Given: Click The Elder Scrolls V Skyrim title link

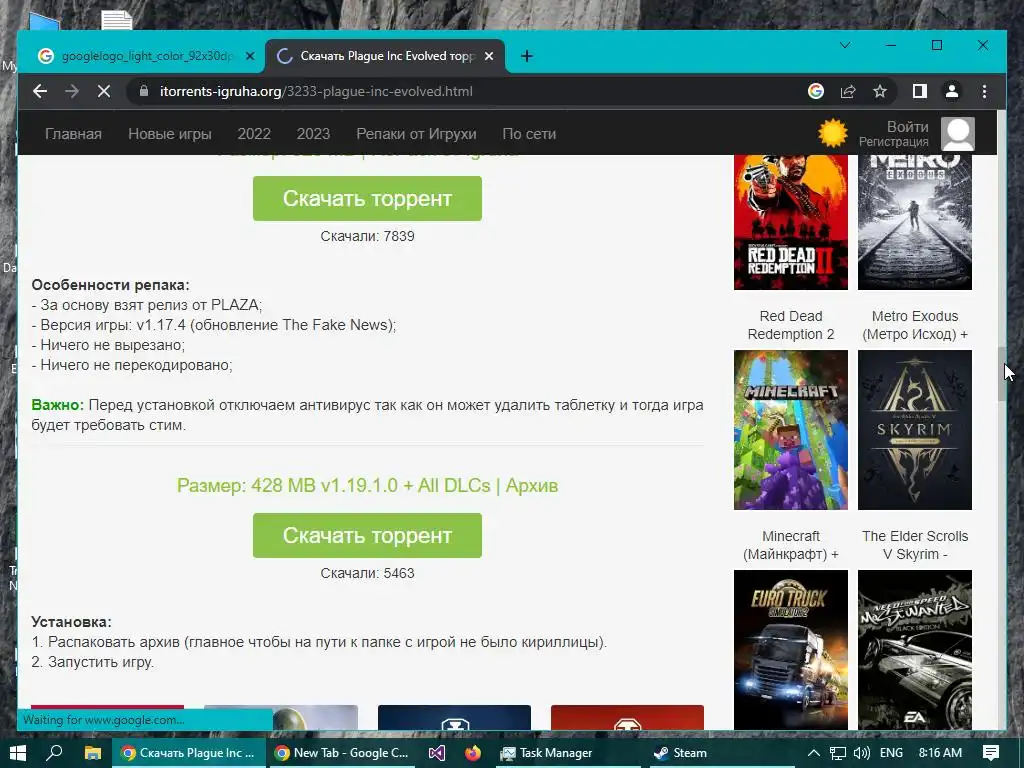Looking at the screenshot, I should click(914, 545).
